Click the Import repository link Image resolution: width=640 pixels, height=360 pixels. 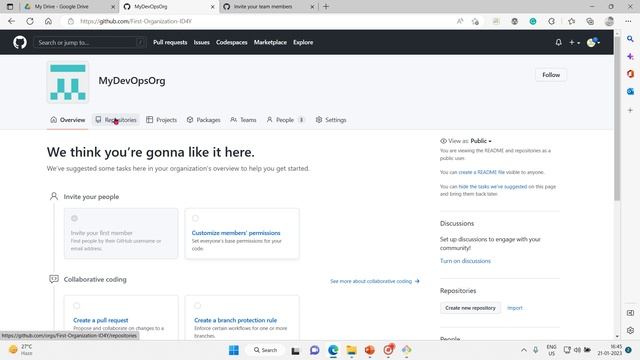[515, 308]
